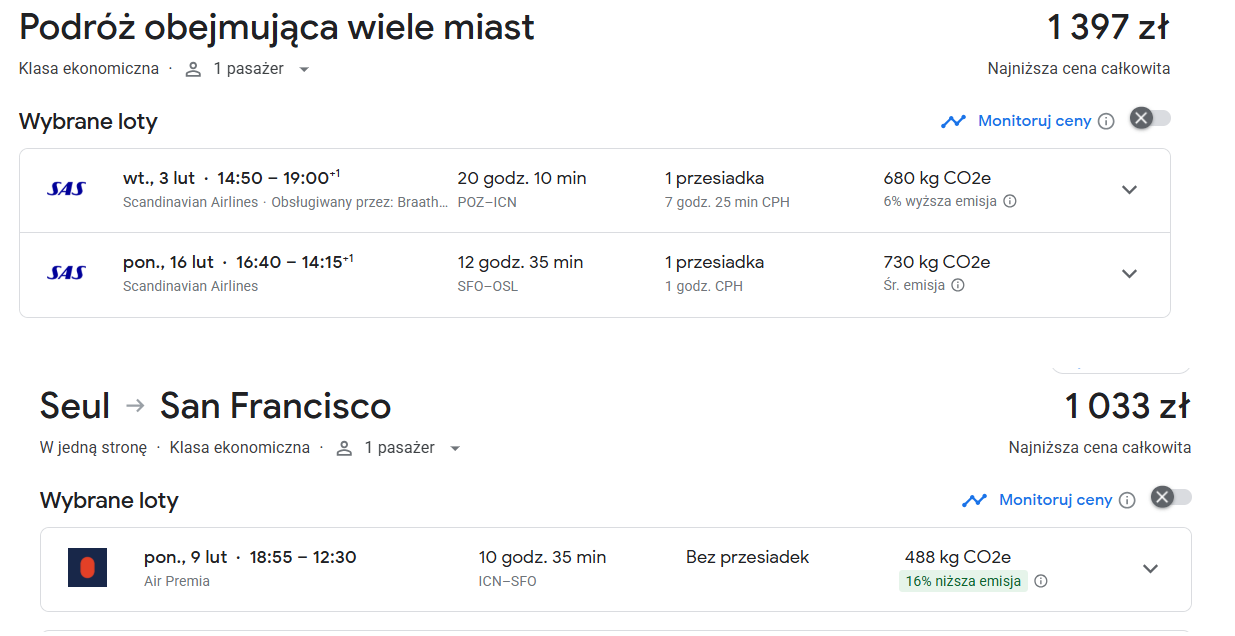Click the SFO–OSL route code
1235x636 pixels.
(x=488, y=286)
